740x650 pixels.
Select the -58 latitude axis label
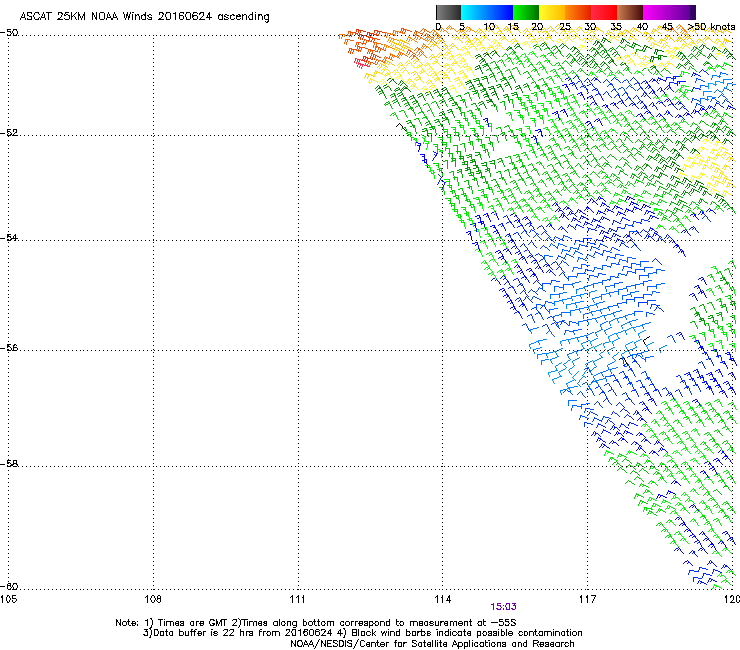pos(9,464)
